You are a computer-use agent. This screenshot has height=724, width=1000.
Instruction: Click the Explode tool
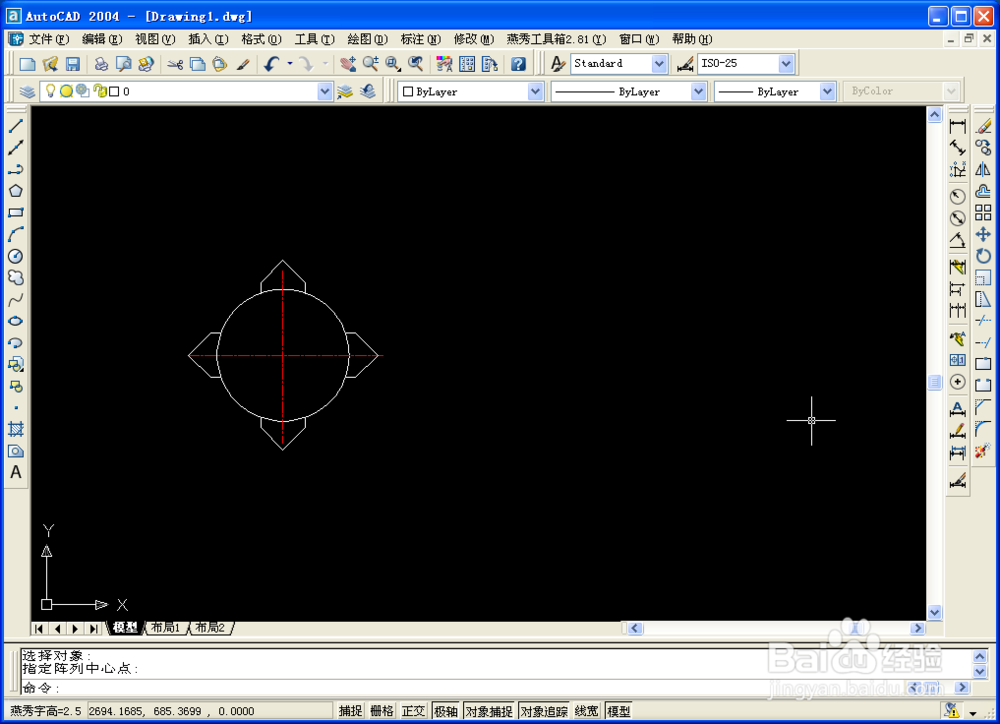point(983,450)
